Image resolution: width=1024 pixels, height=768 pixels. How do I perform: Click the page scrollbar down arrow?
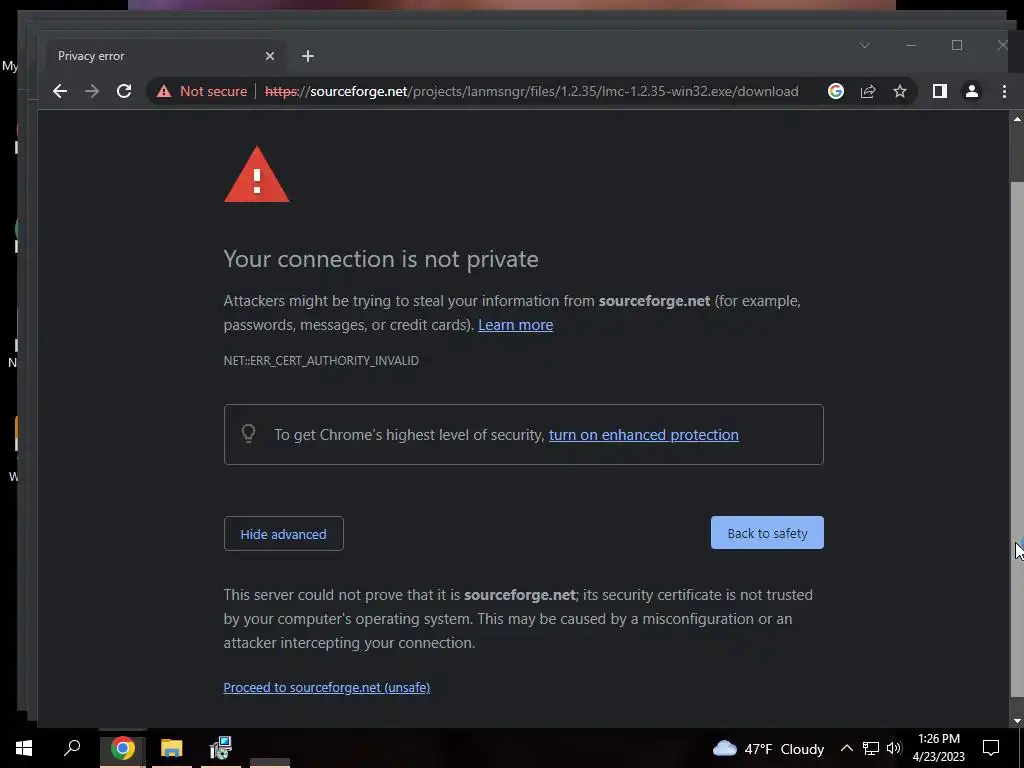pyautogui.click(x=1017, y=720)
